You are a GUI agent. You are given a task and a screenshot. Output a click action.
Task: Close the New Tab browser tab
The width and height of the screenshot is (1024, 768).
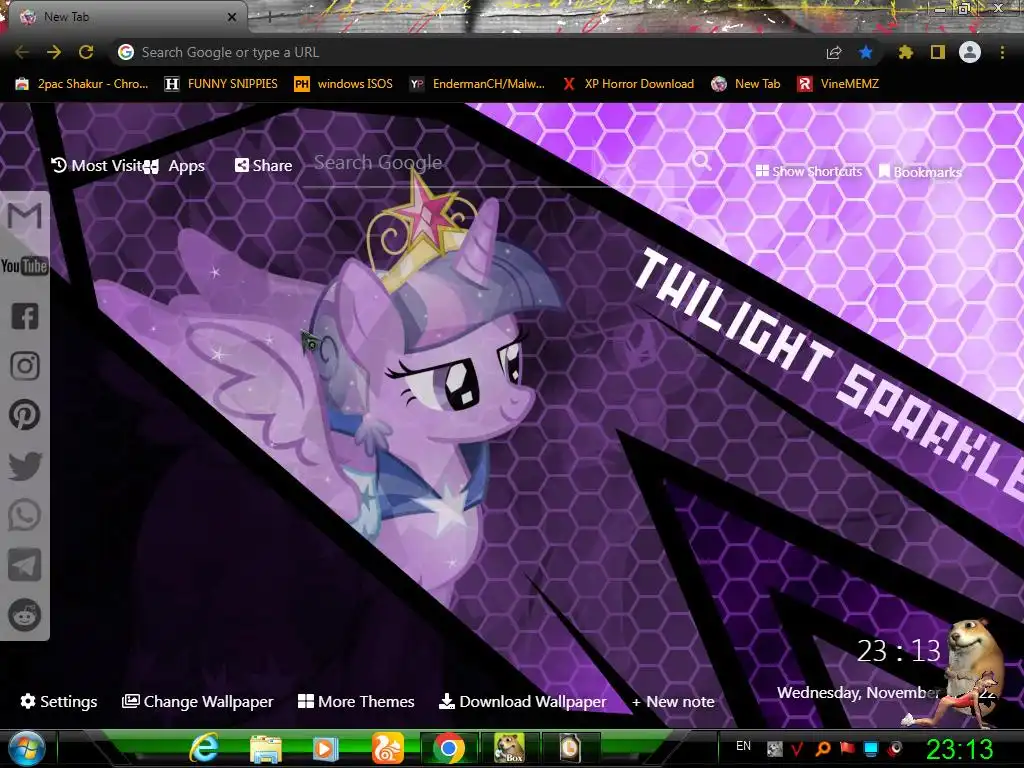coord(232,18)
